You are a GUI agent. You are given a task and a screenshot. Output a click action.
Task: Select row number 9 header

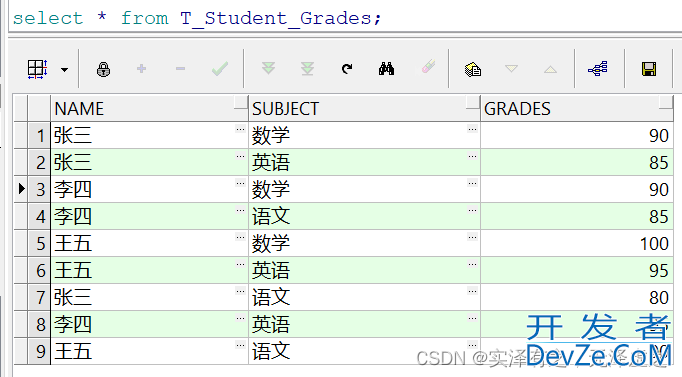pyautogui.click(x=39, y=351)
